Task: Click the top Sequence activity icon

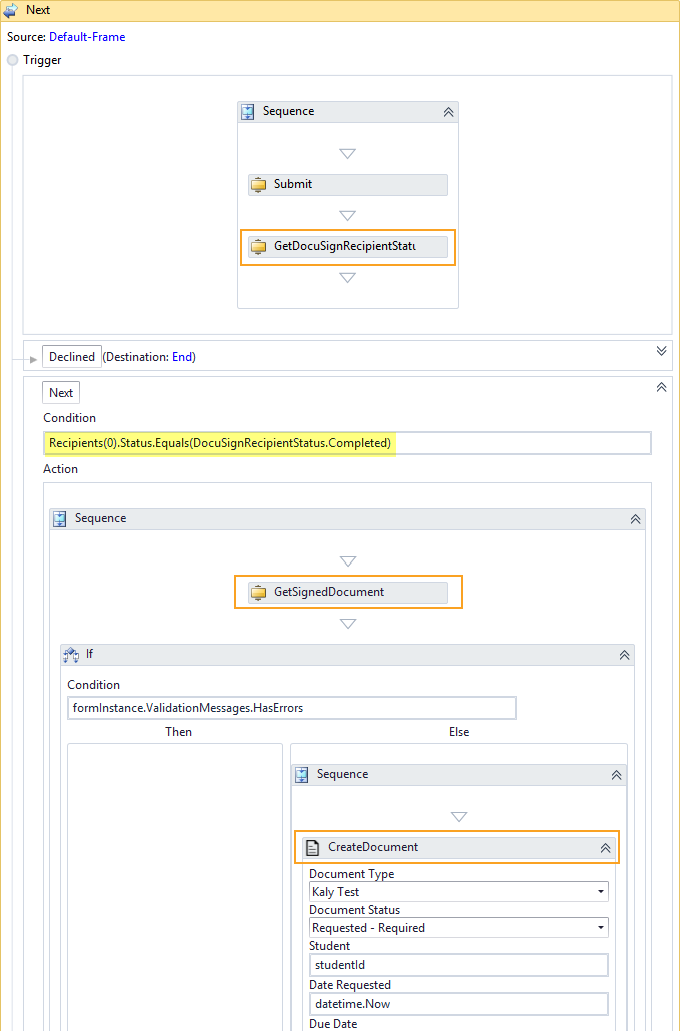Action: coord(248,112)
